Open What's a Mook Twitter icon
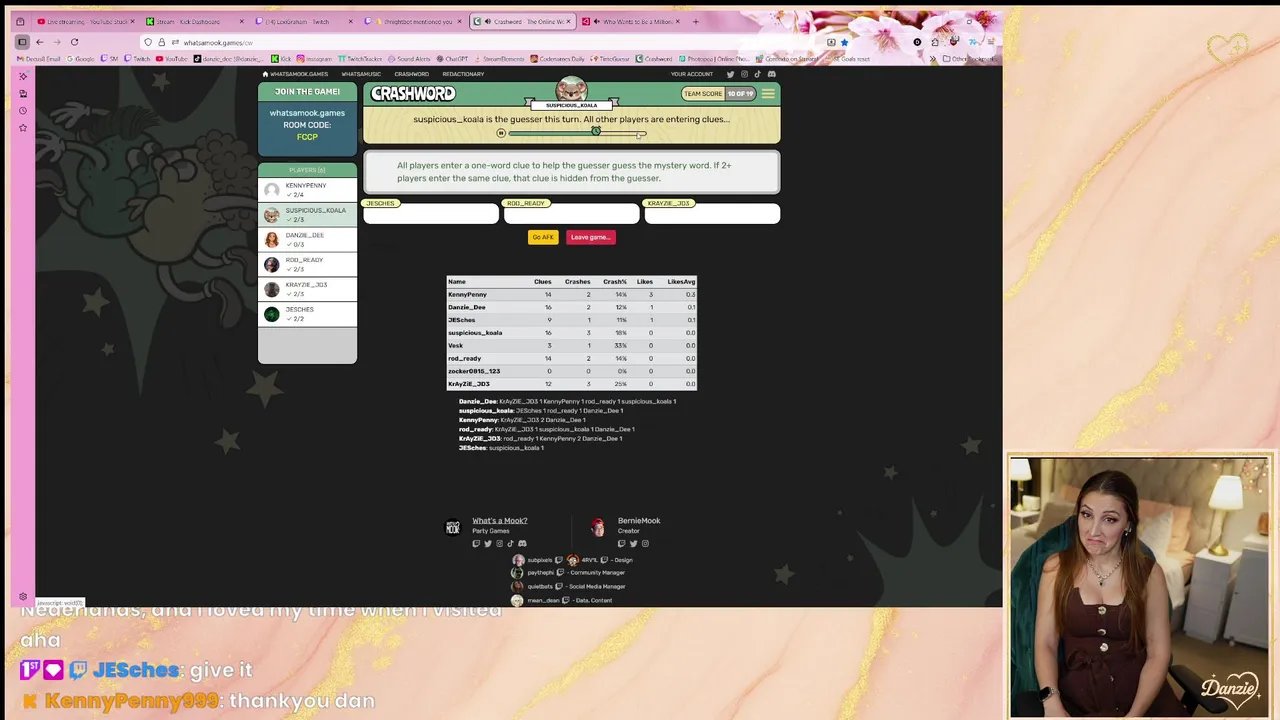1280x720 pixels. [488, 544]
